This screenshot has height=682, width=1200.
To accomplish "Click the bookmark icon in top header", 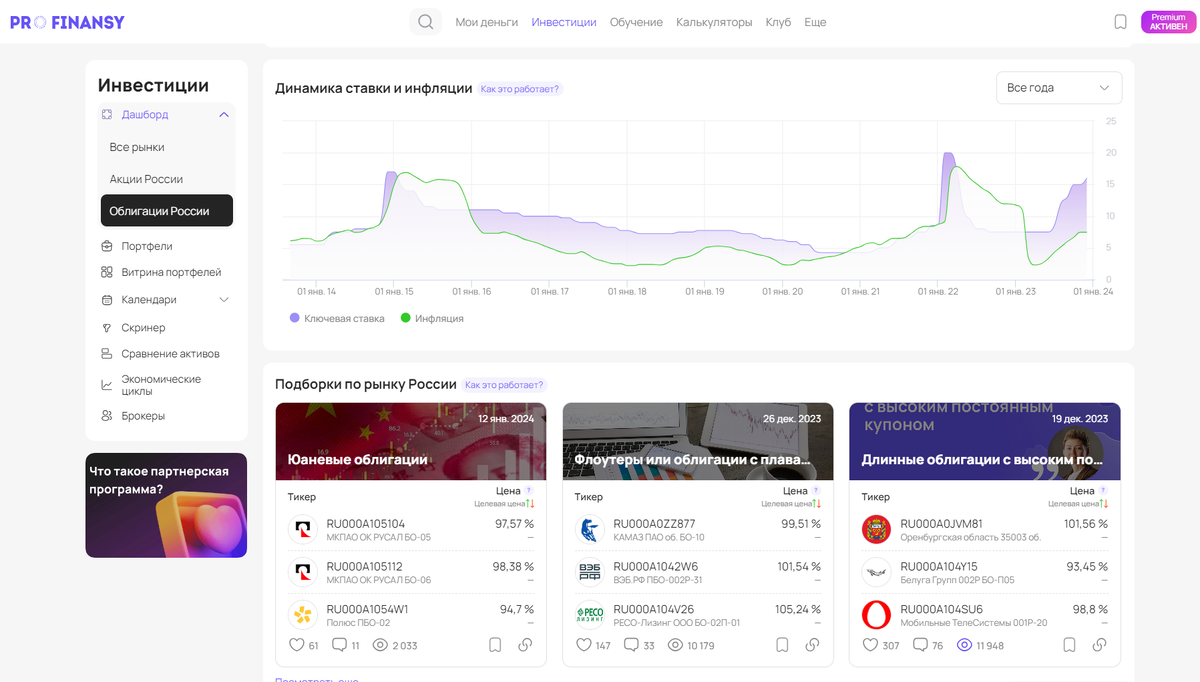I will [x=1120, y=22].
